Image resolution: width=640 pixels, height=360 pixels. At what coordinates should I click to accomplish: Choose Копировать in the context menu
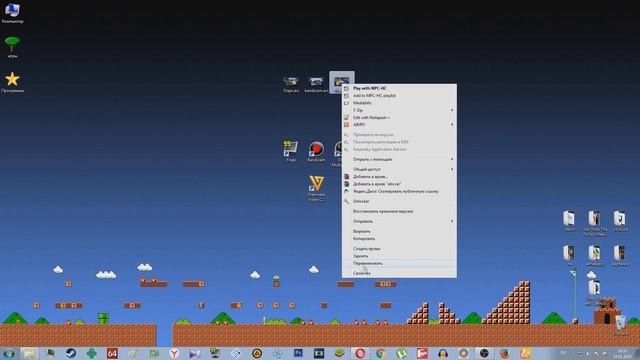(399, 239)
